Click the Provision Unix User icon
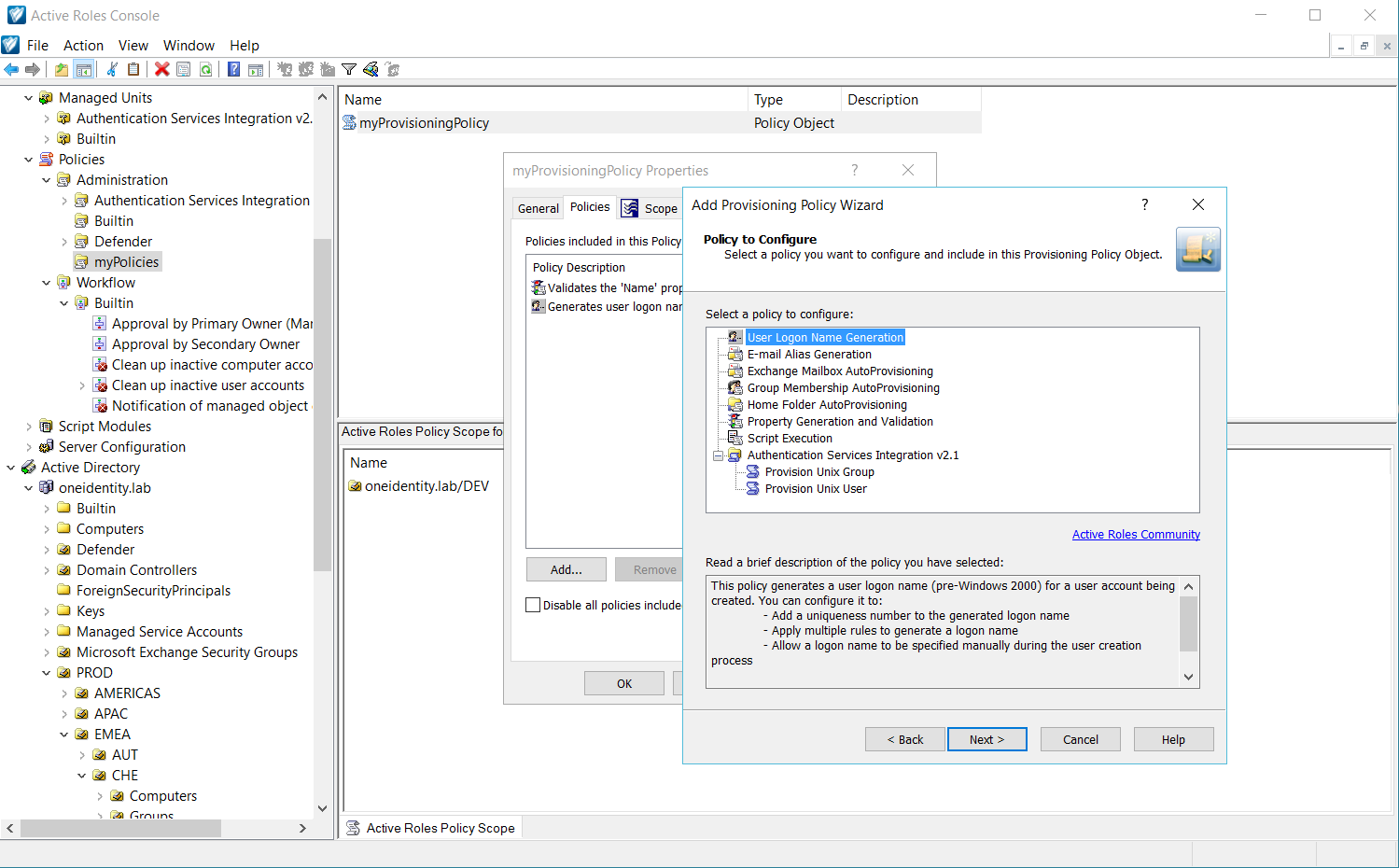1399x868 pixels. click(753, 488)
